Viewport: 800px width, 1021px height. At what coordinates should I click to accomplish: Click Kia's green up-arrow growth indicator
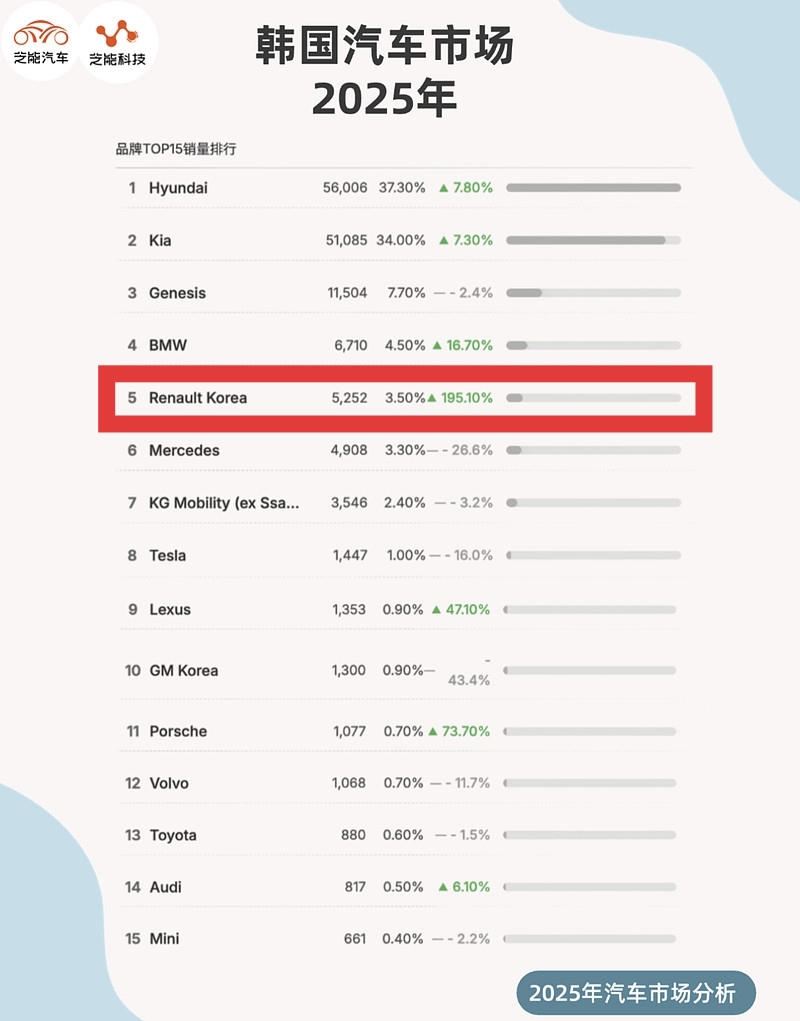tap(465, 240)
